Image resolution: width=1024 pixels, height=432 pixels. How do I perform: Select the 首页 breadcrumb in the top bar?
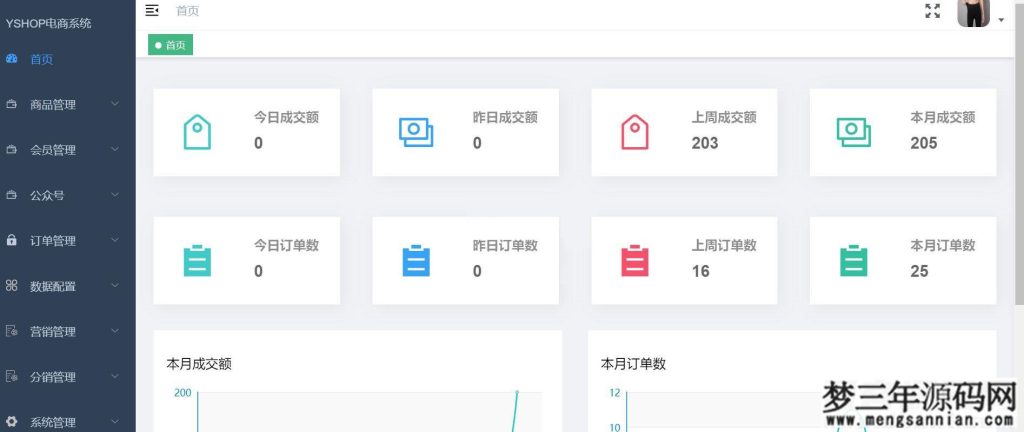187,10
